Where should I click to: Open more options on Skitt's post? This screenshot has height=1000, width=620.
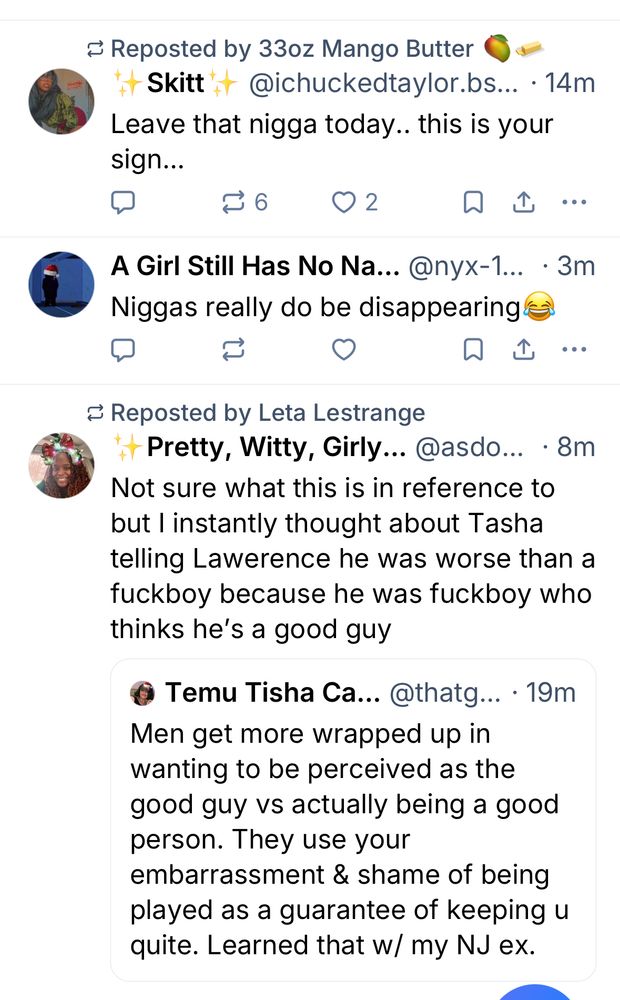click(574, 203)
